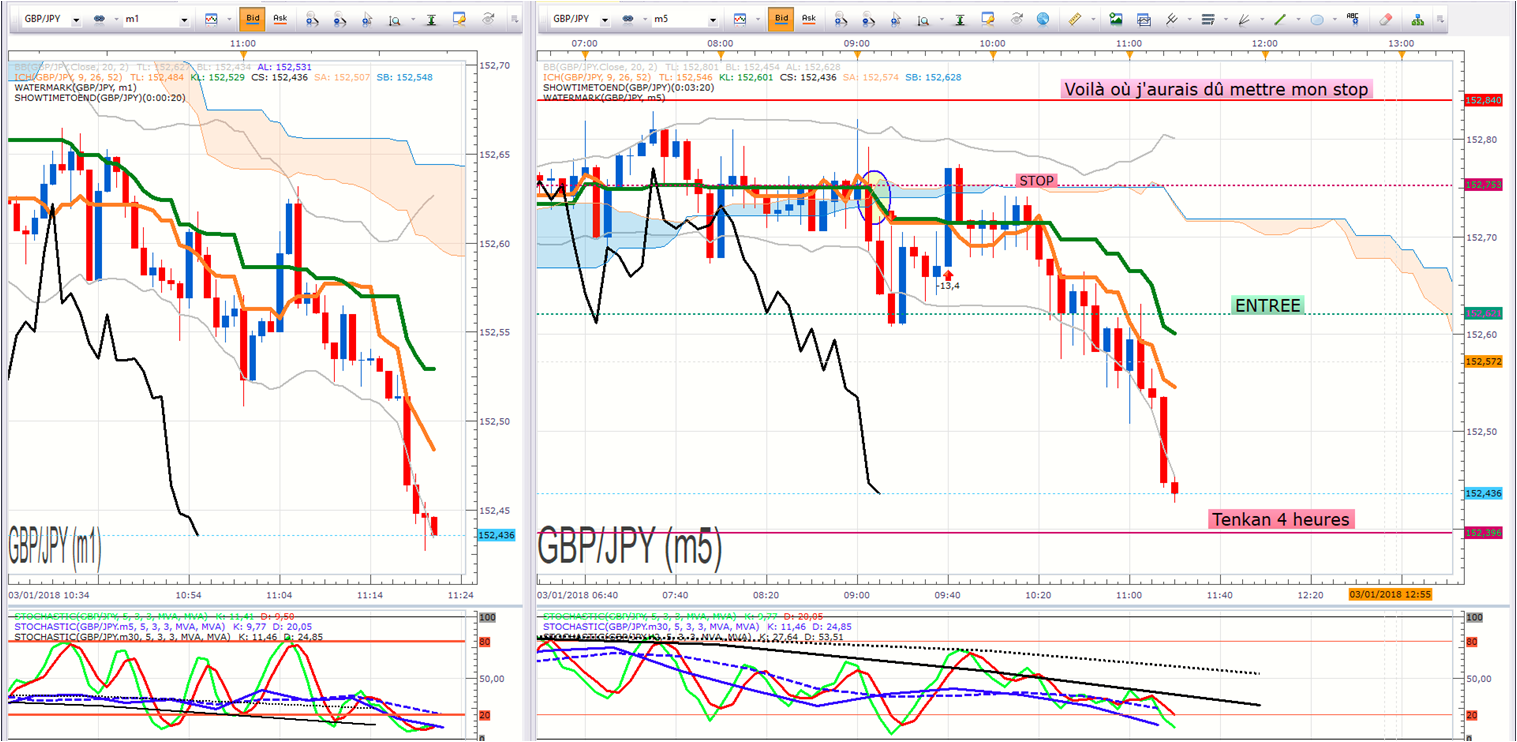
Task: Click the 'Voilà où j'aurais dû mettre mon stop' label
Action: pos(1215,89)
